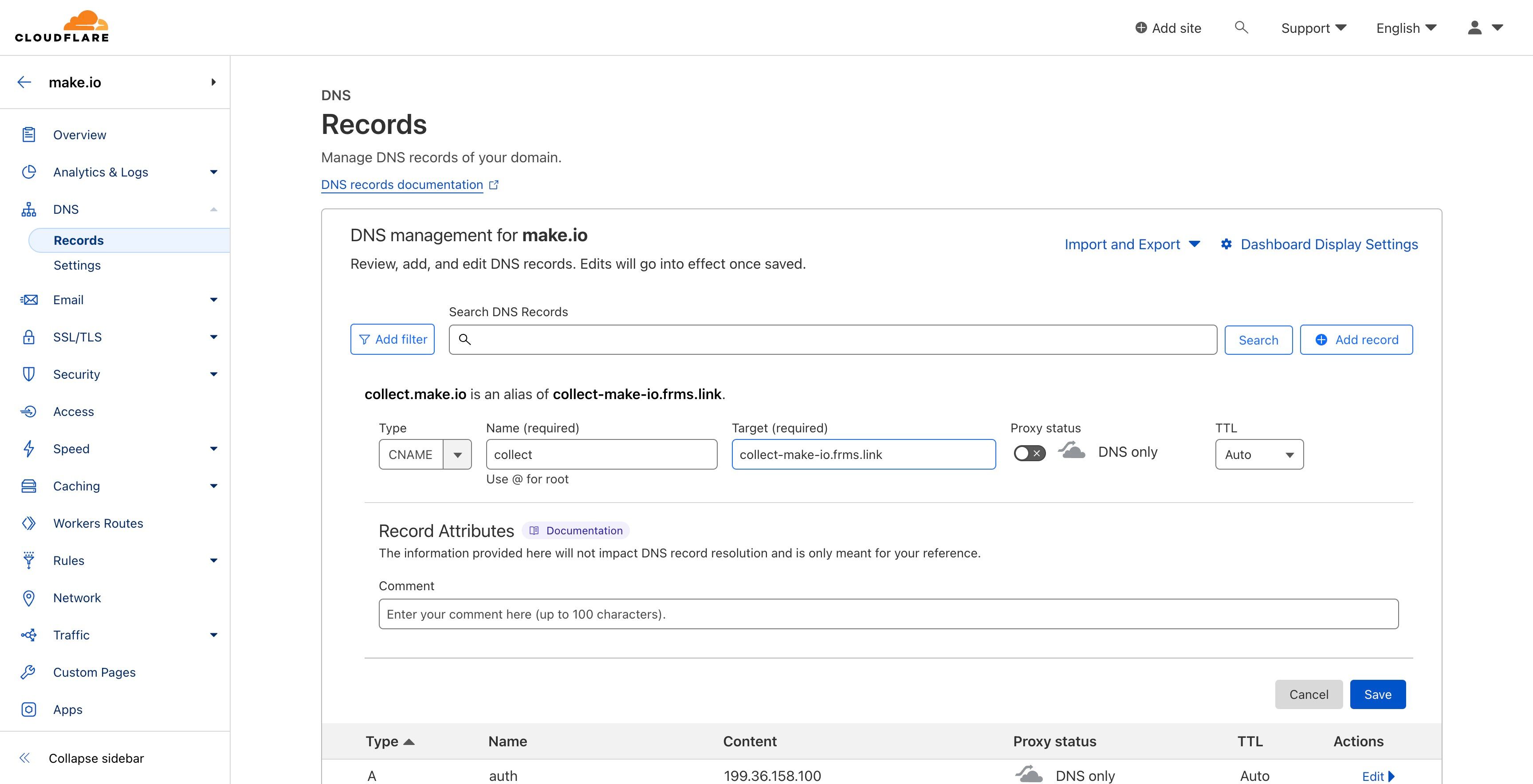
Task: Open the Overview menu item
Action: click(80, 135)
